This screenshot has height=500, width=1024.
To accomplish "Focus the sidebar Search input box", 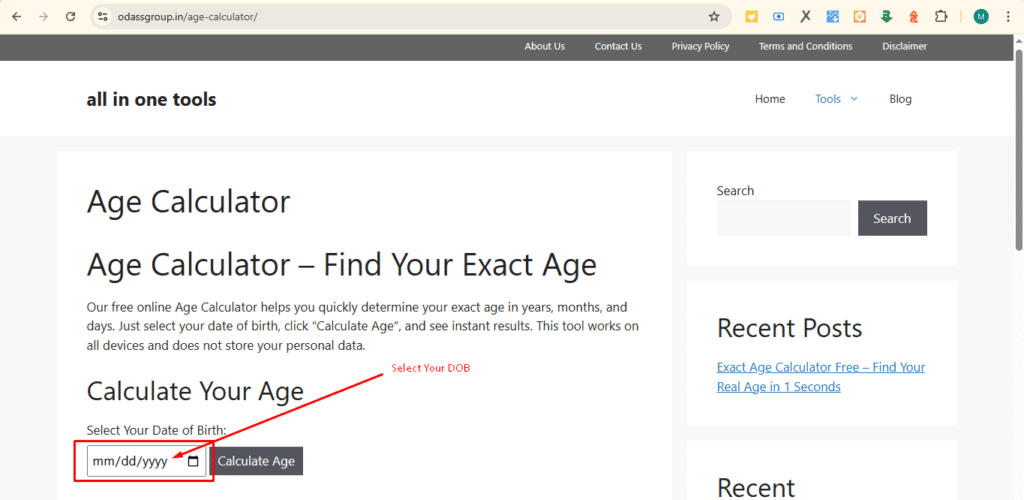I will coord(784,218).
